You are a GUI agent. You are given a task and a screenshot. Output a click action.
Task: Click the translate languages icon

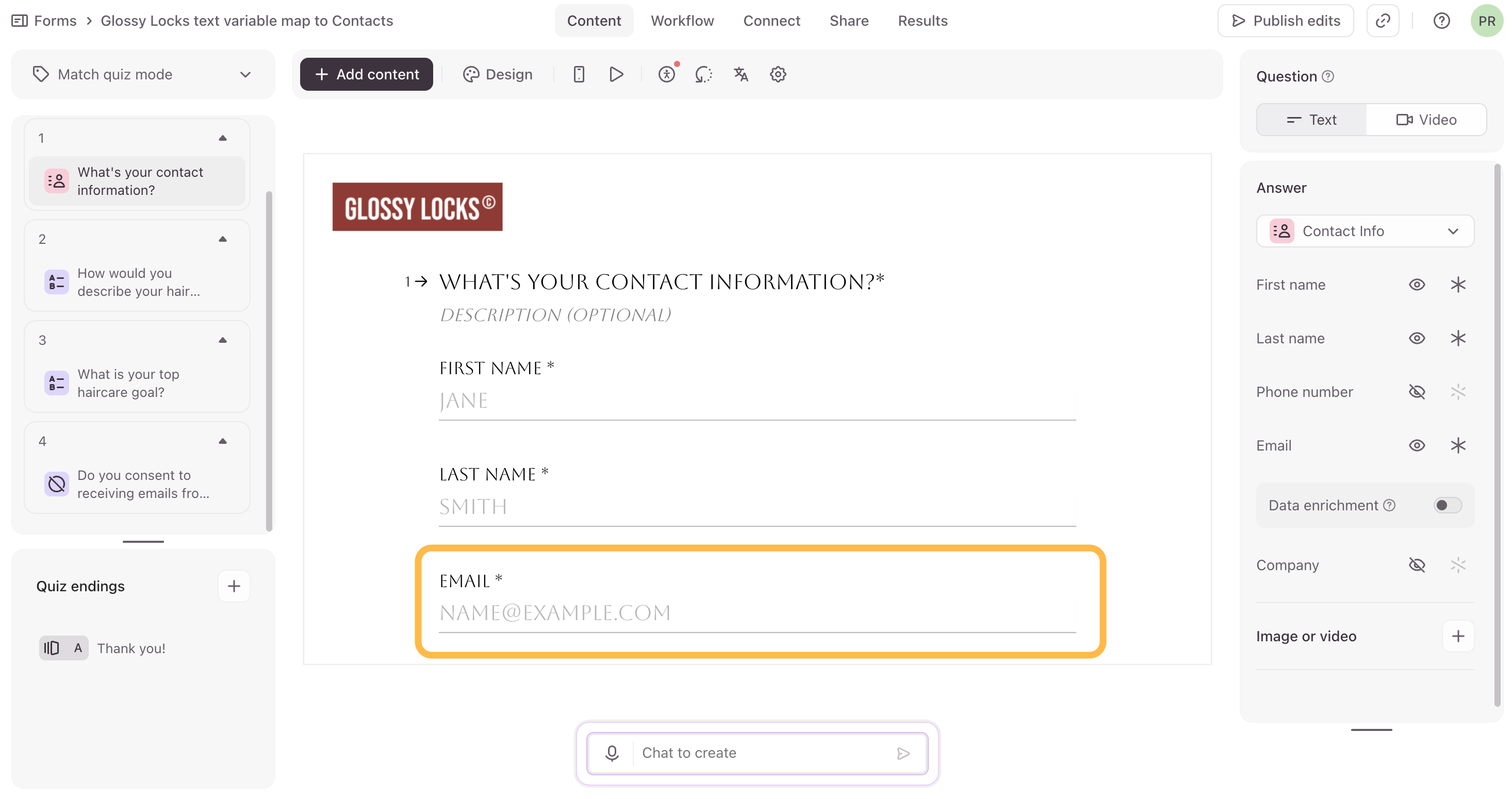coord(741,75)
